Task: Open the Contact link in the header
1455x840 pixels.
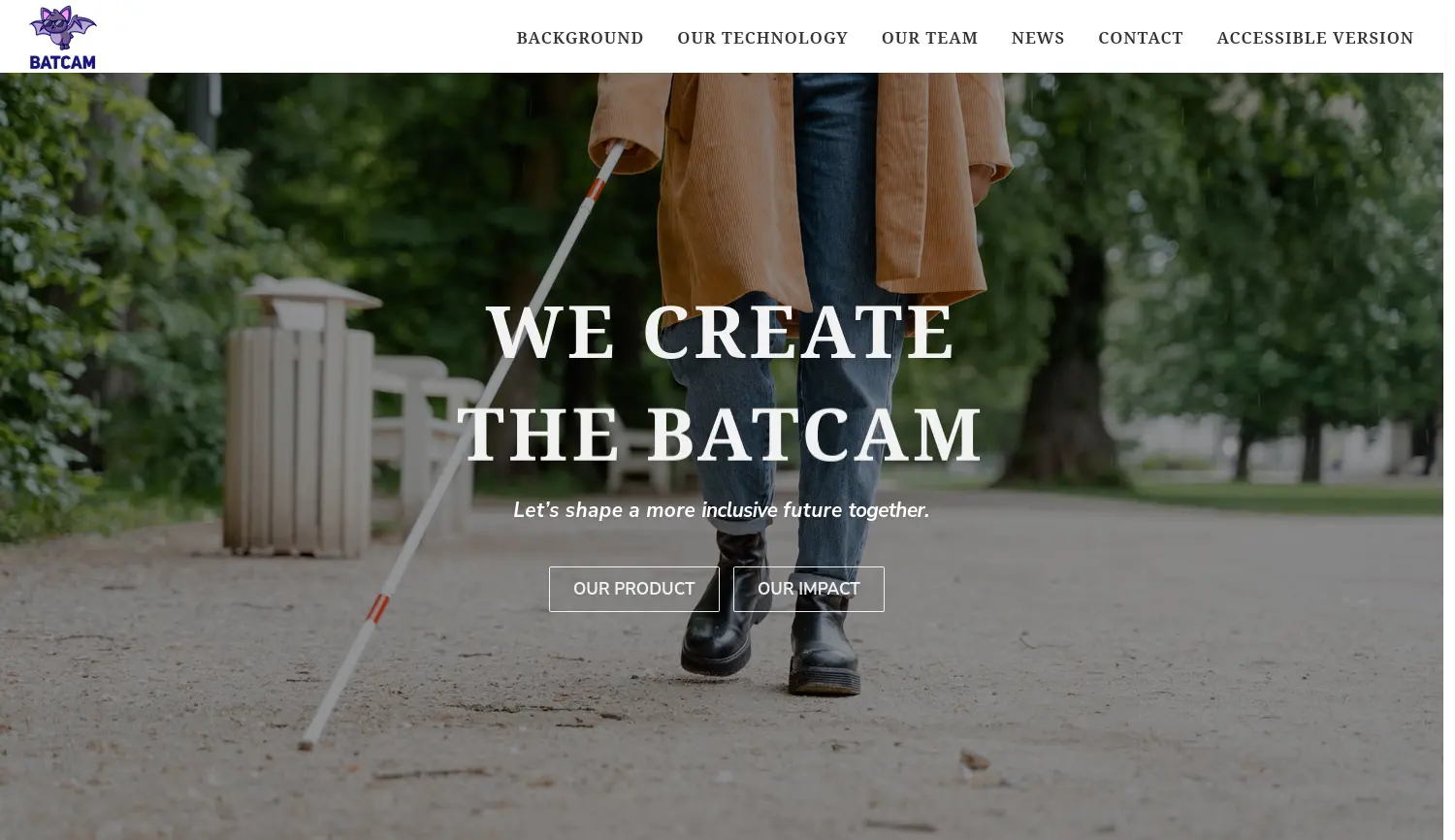Action: click(x=1141, y=38)
